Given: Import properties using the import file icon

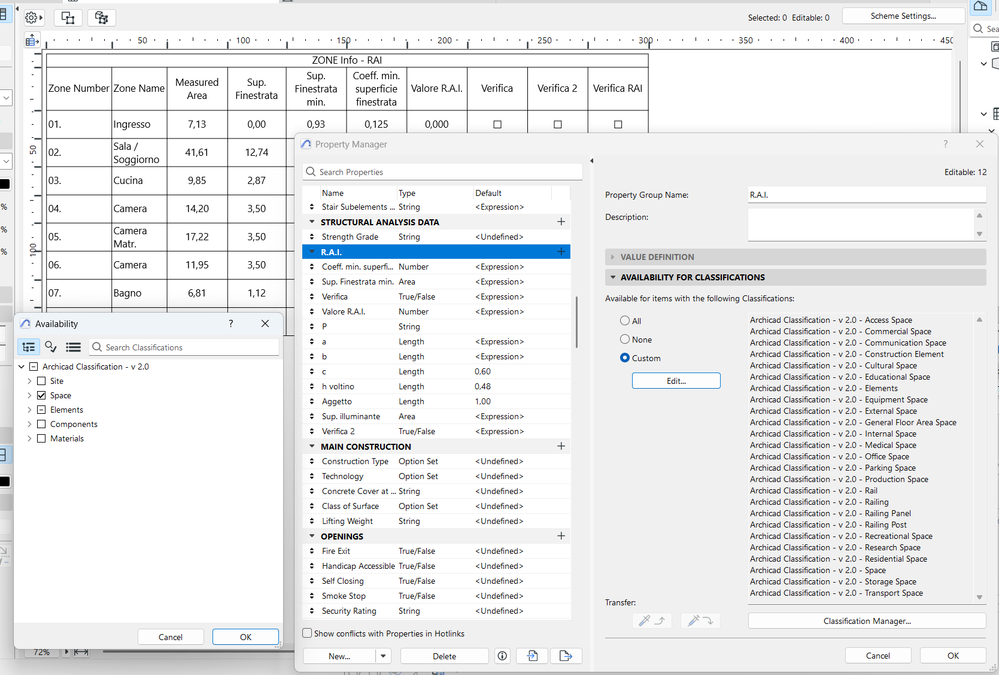Looking at the screenshot, I should pos(531,655).
